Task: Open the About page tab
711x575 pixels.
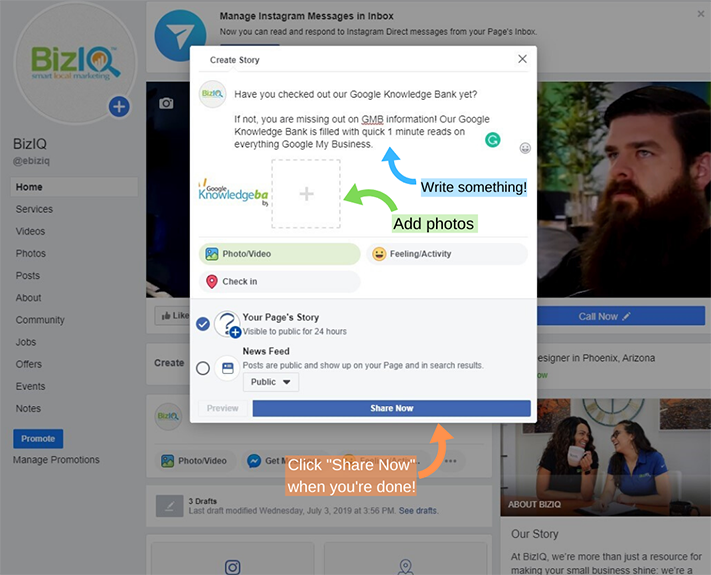Action: [28, 298]
